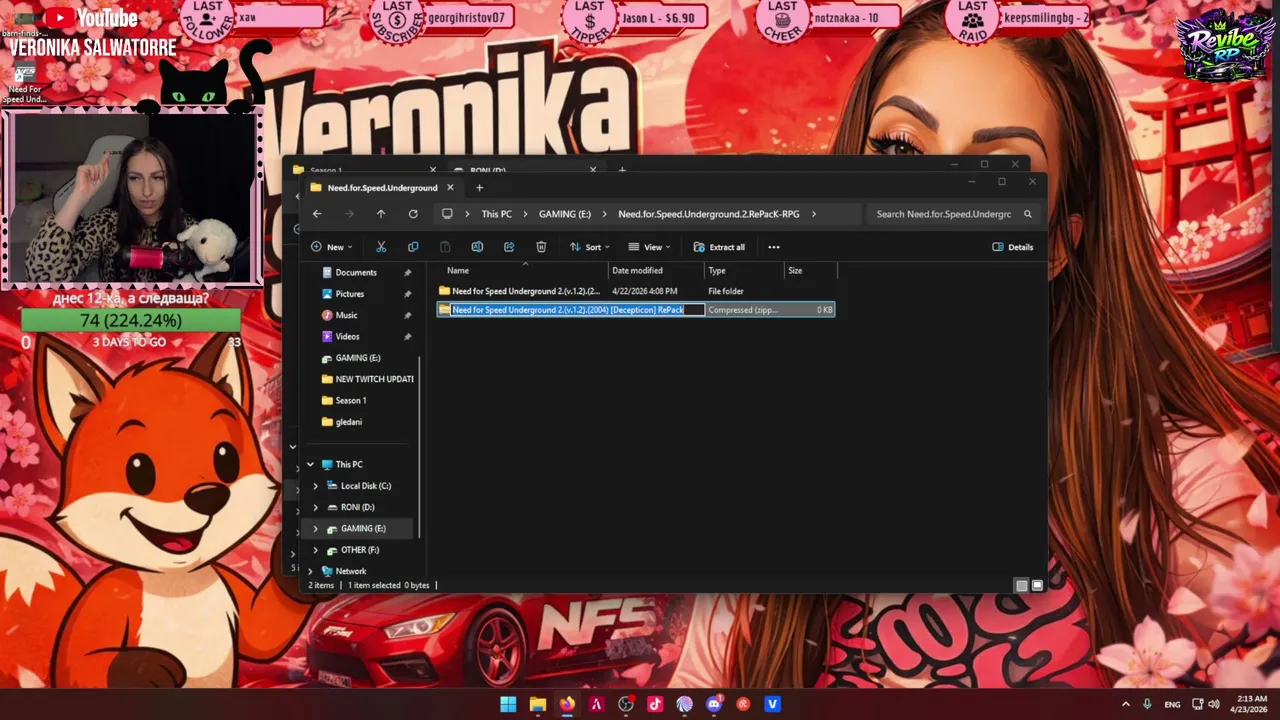Toggle the Details pane button
Screen dimensions: 1280x720
[1013, 247]
